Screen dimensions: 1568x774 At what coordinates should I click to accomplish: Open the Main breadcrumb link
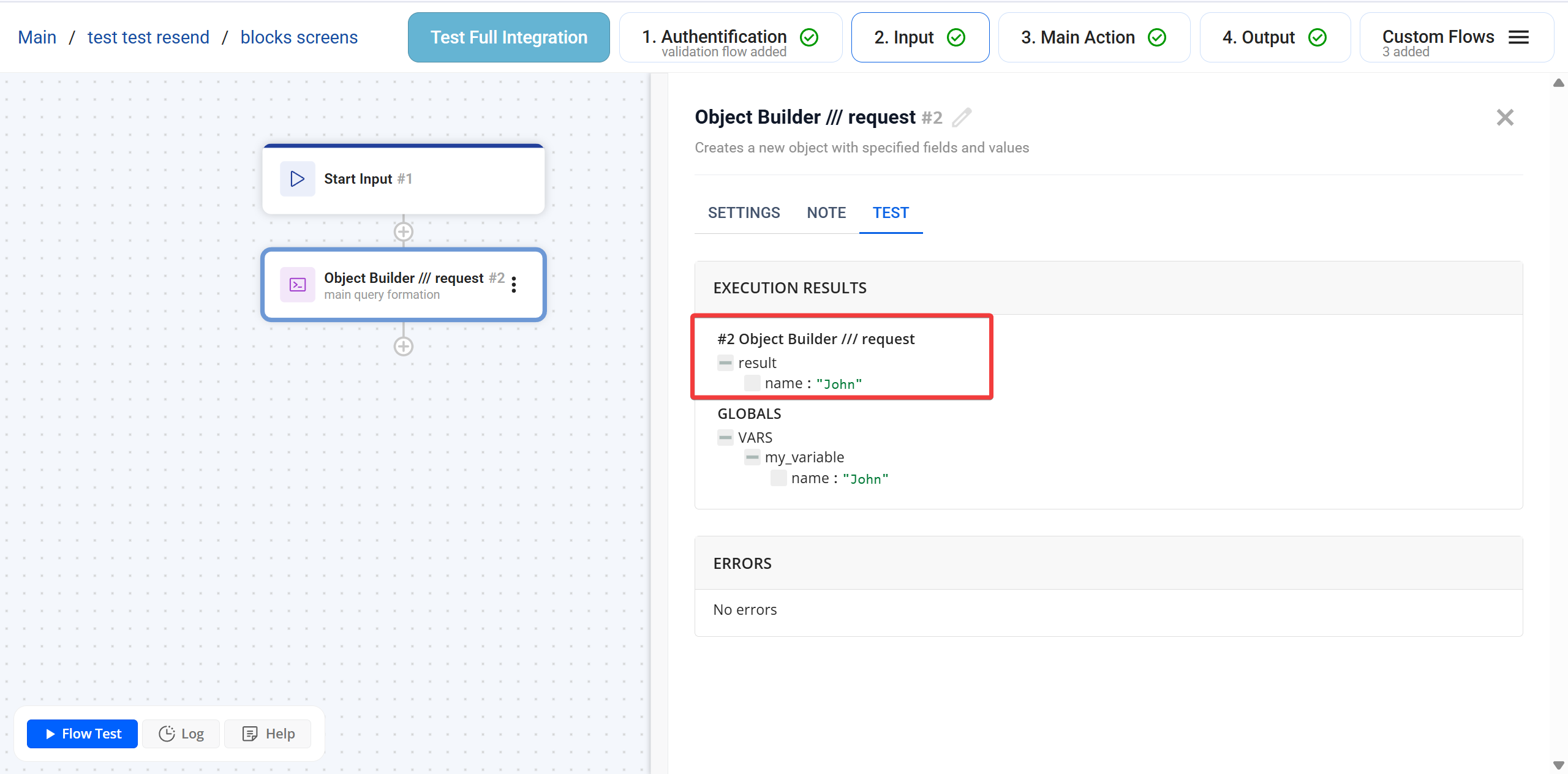pyautogui.click(x=37, y=37)
